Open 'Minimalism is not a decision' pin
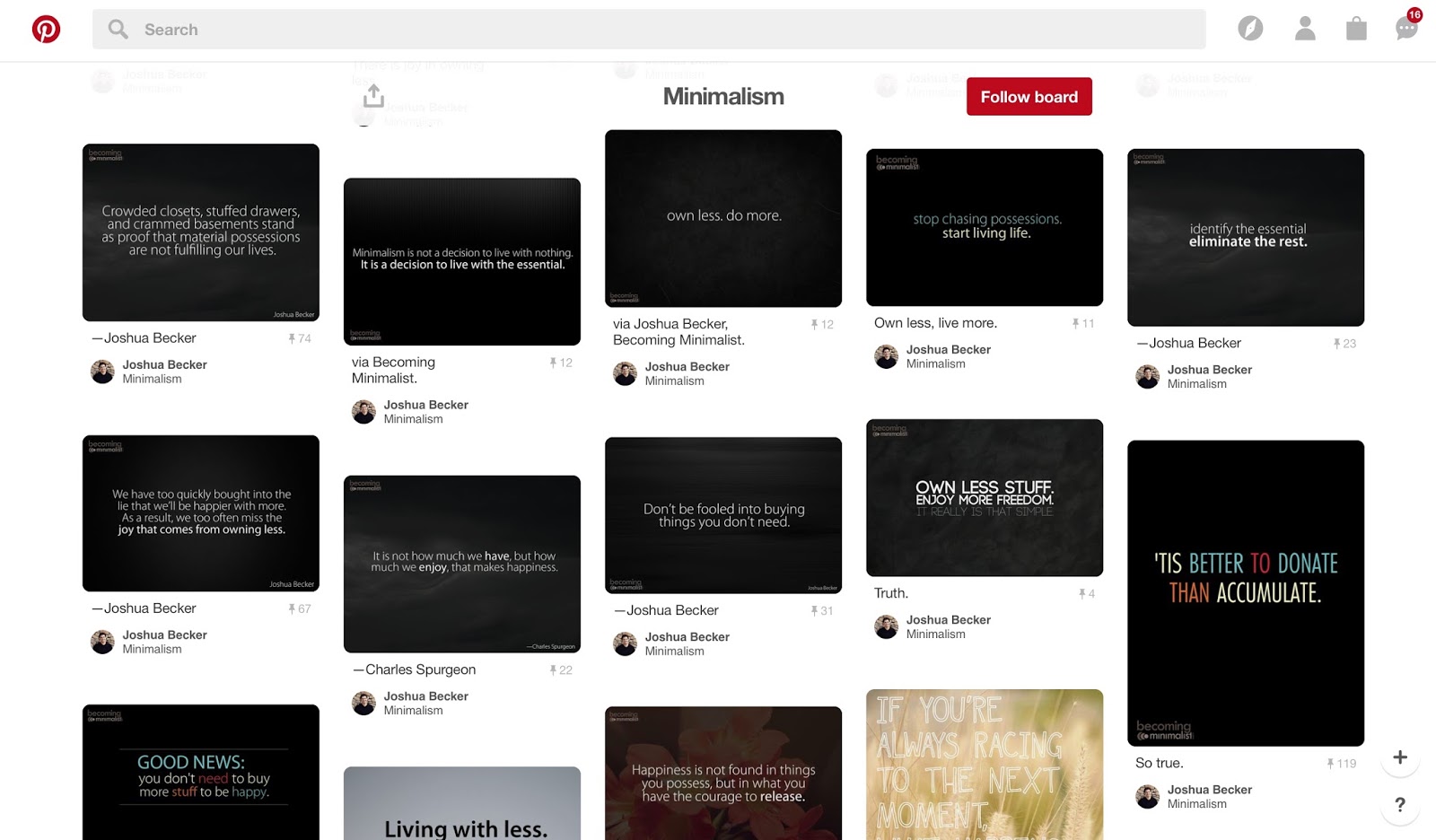Screen dimensions: 1436x840 462,261
